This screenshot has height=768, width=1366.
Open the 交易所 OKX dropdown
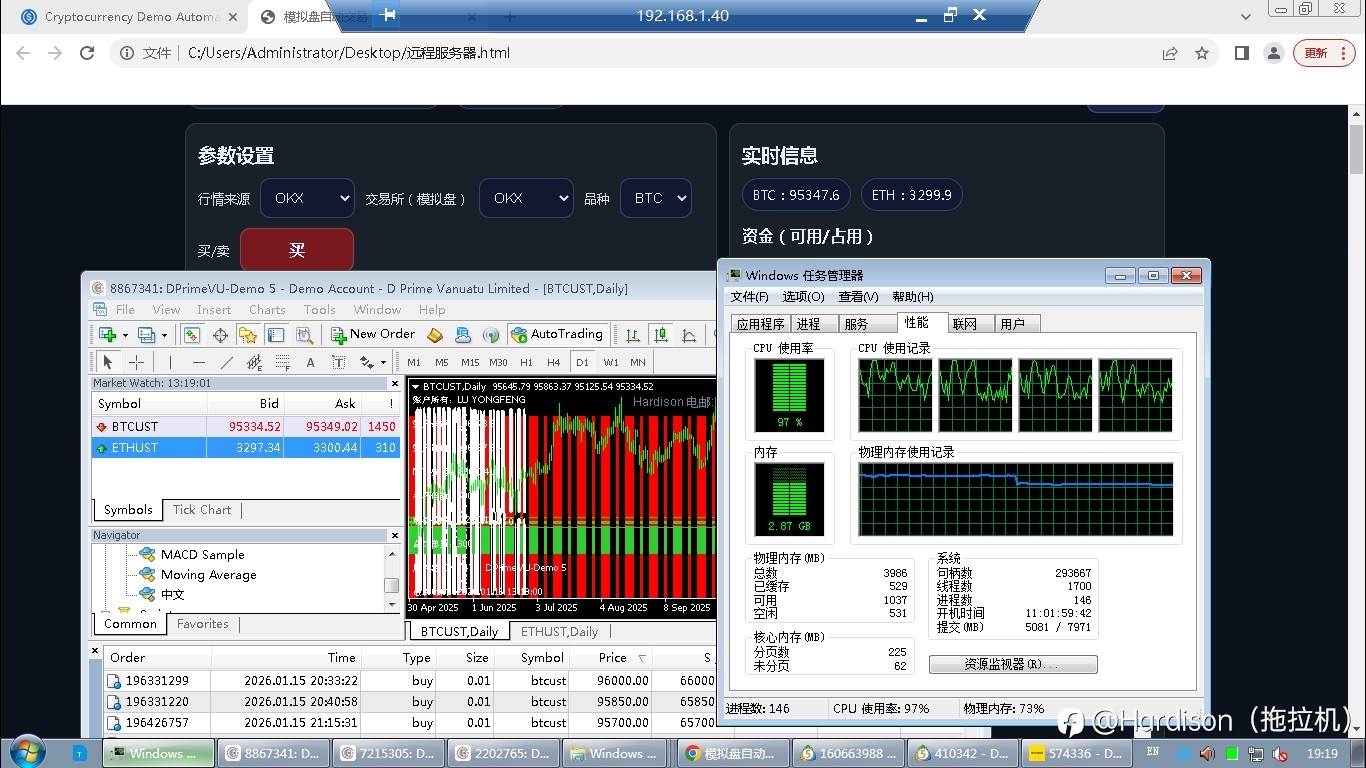click(x=526, y=198)
